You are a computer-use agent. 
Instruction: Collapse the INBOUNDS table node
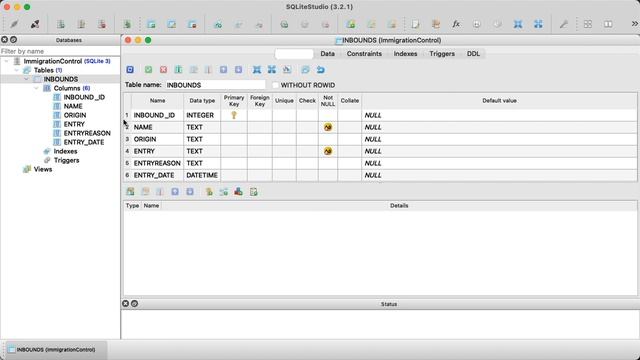tap(27, 79)
